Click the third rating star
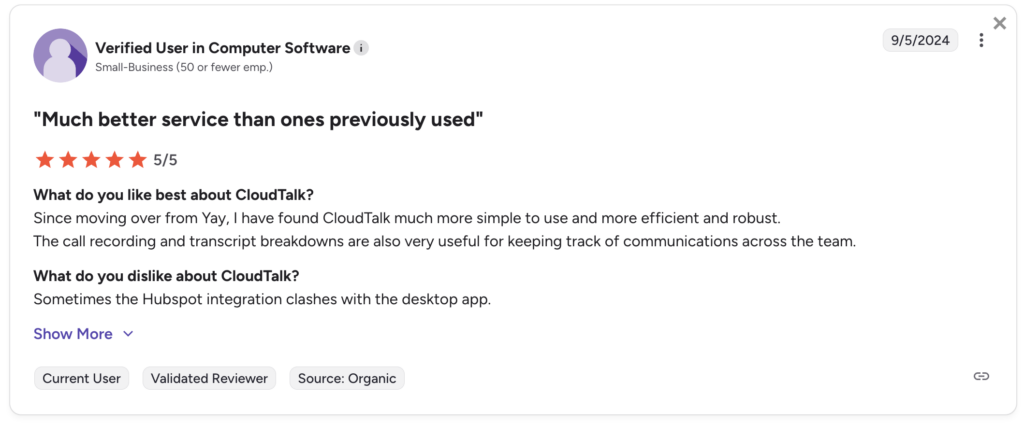The image size is (1024, 424). [91, 160]
